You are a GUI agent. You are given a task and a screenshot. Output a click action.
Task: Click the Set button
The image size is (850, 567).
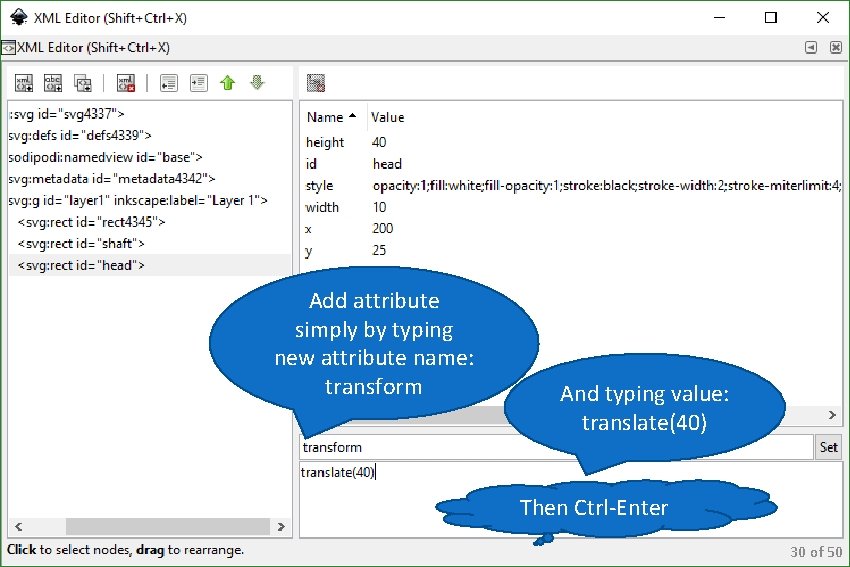pyautogui.click(x=828, y=447)
